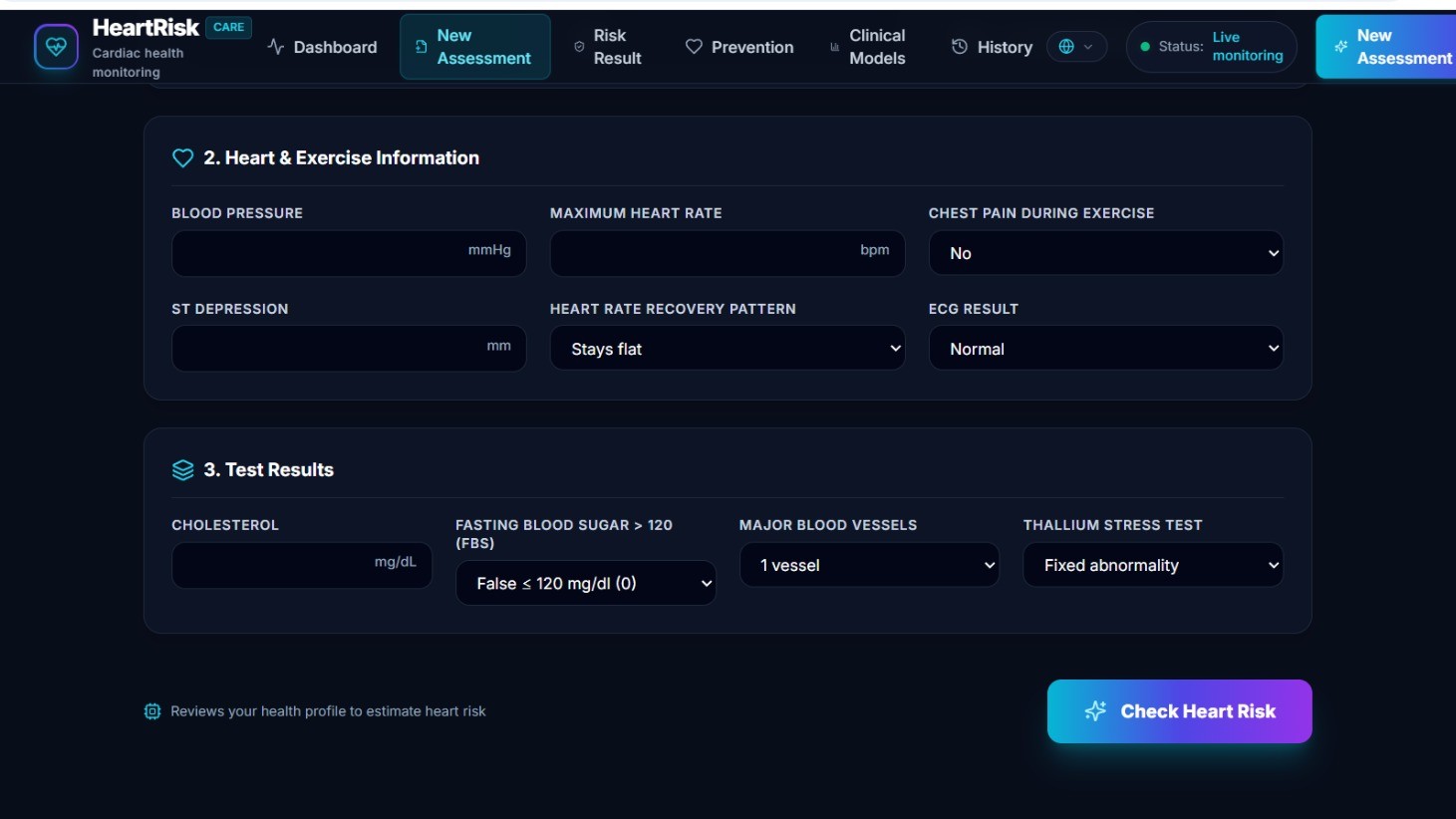
Task: Click the New Assessment document icon
Action: click(x=422, y=47)
